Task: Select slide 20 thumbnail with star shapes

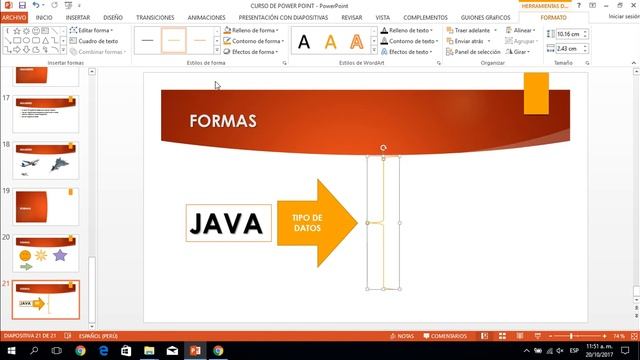Action: [x=46, y=253]
